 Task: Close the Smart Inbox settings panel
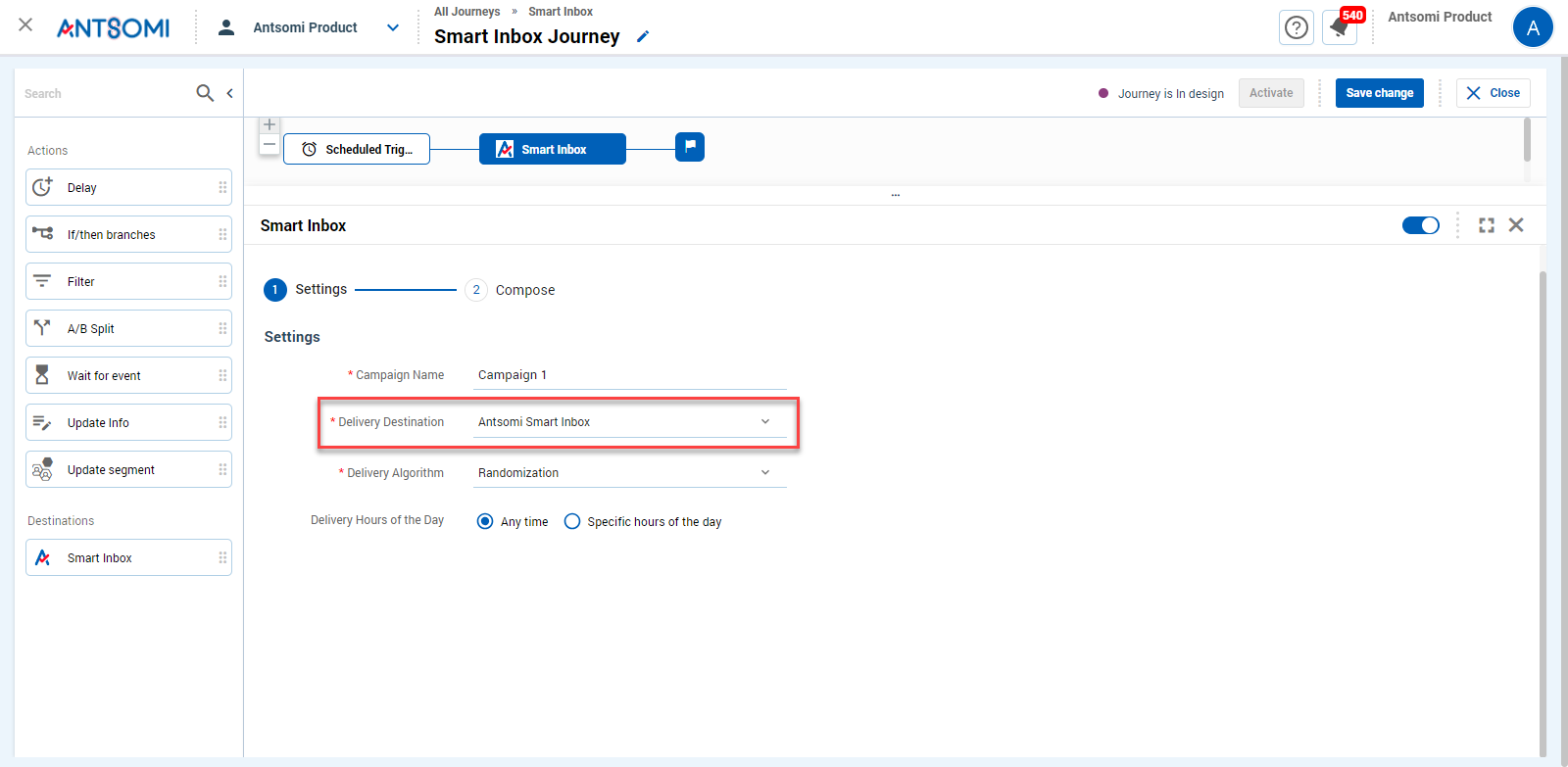pos(1516,225)
